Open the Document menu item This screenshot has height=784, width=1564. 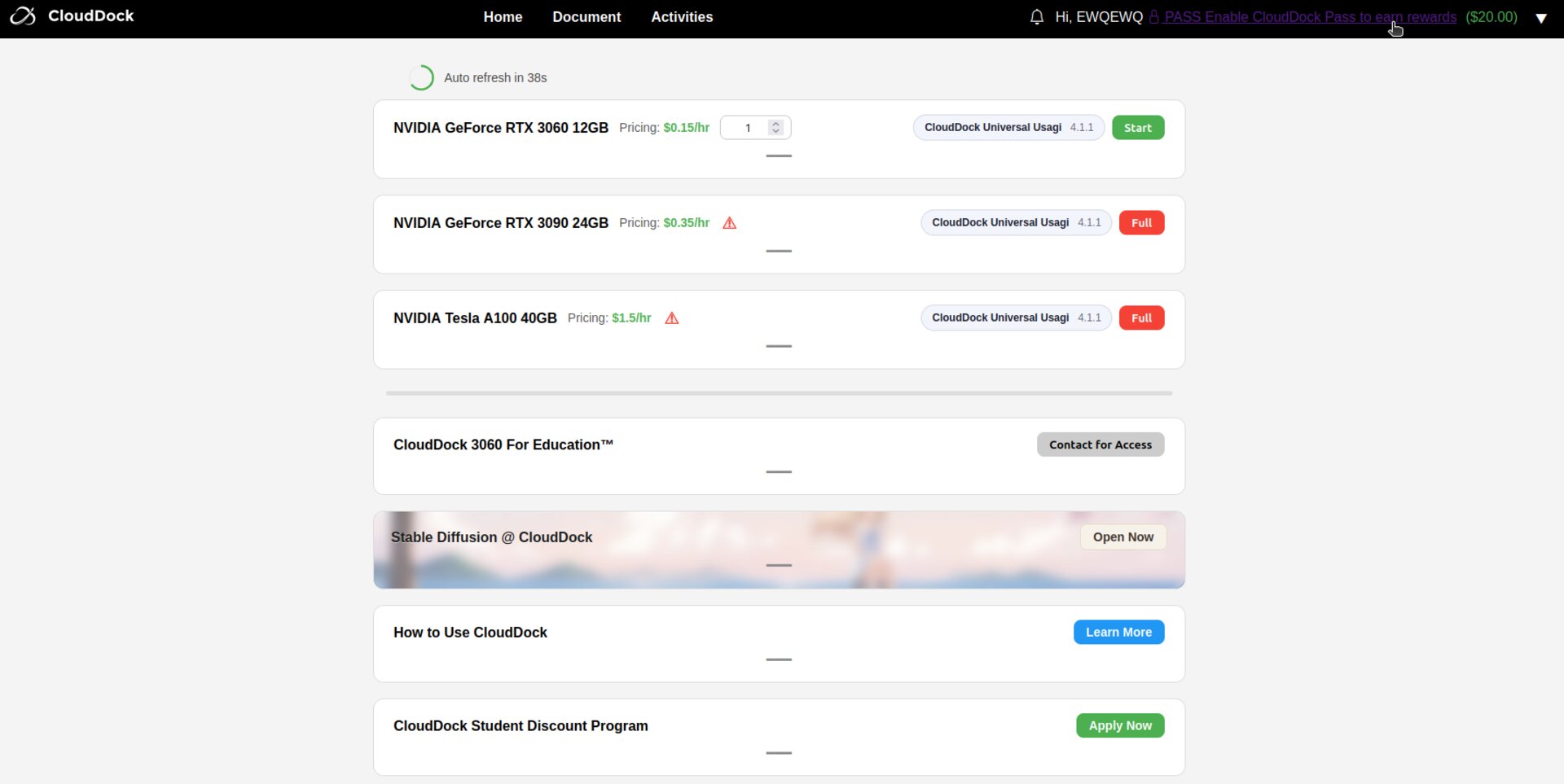pyautogui.click(x=586, y=17)
